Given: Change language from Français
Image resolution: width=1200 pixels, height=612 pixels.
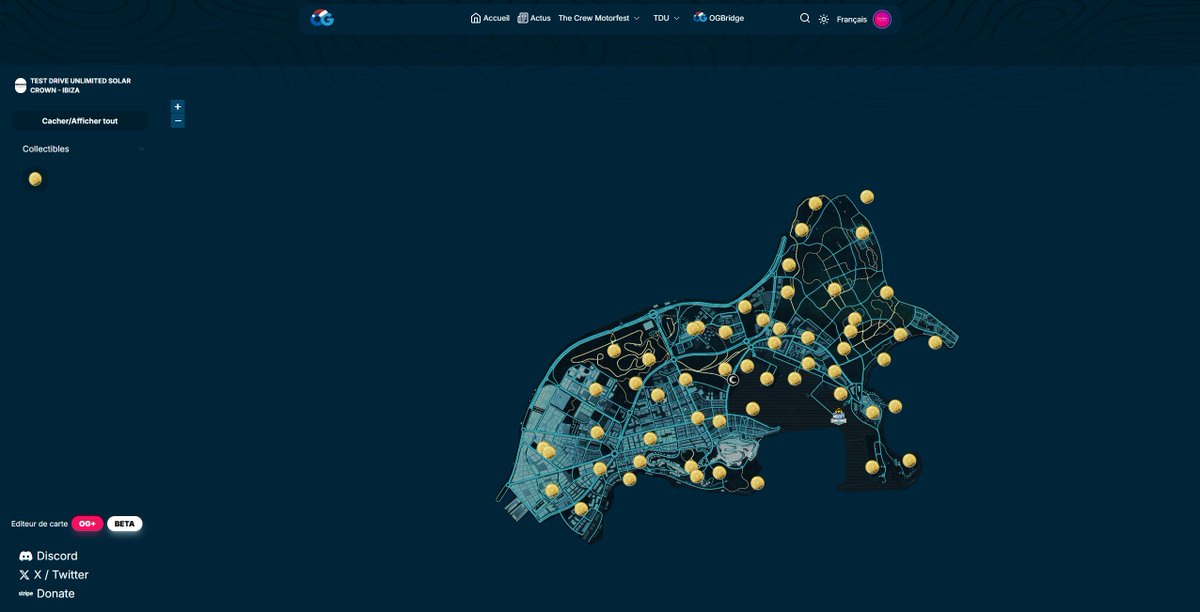Looking at the screenshot, I should 852,19.
